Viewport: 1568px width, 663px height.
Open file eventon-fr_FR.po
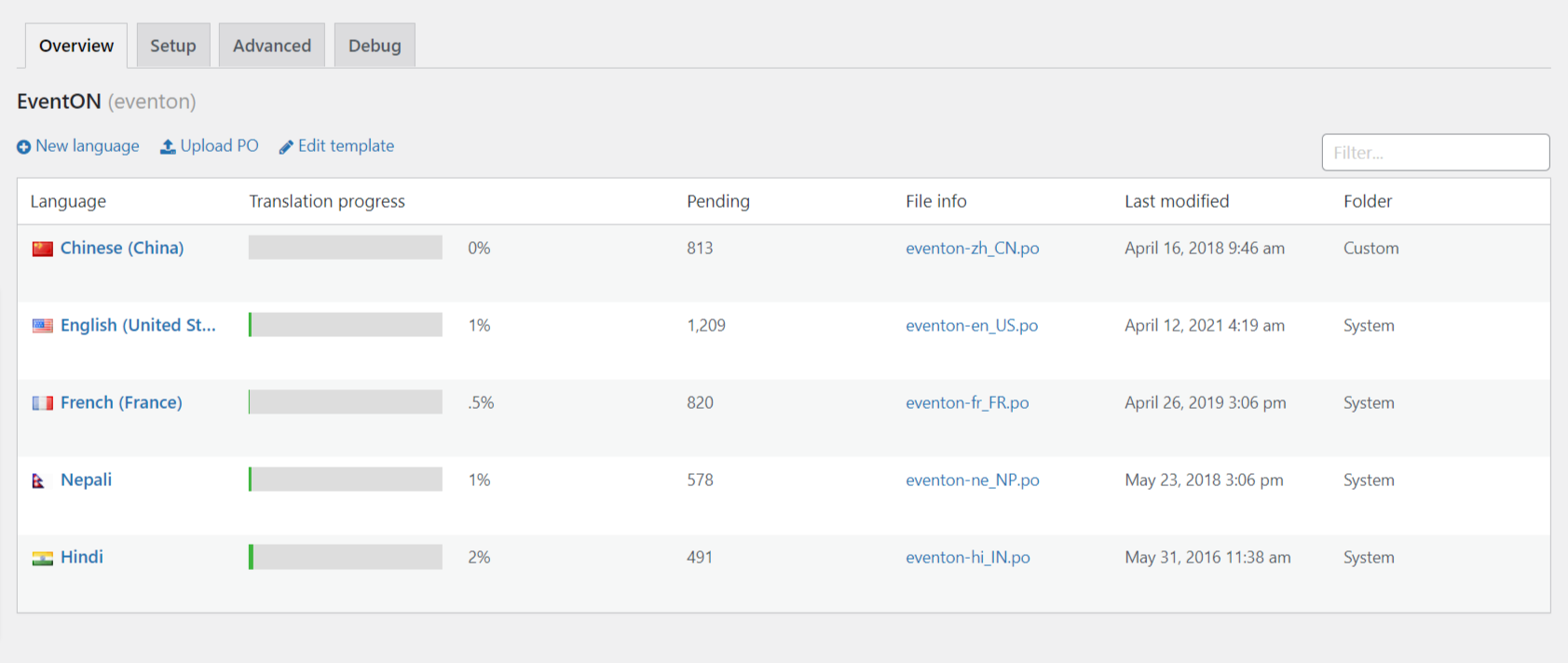point(967,403)
